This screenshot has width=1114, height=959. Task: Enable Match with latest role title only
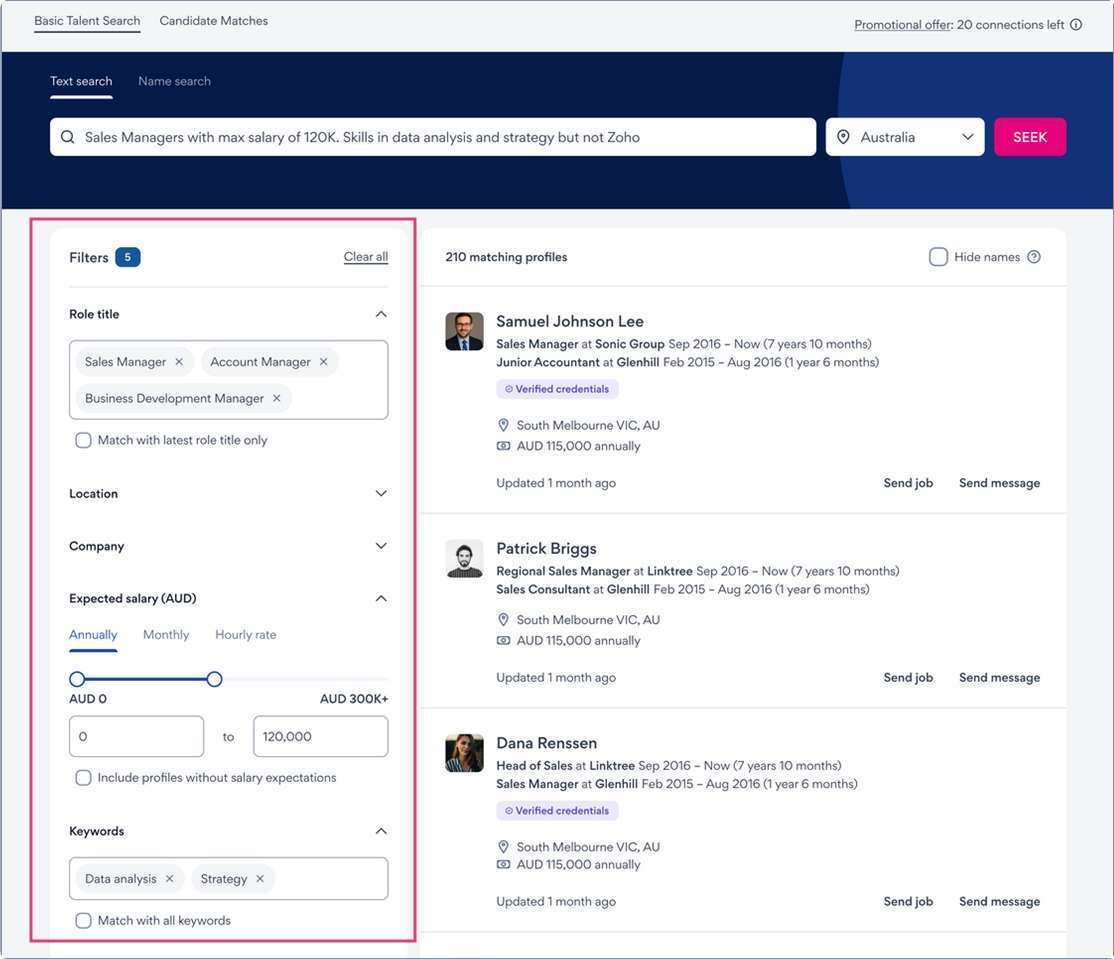83,440
